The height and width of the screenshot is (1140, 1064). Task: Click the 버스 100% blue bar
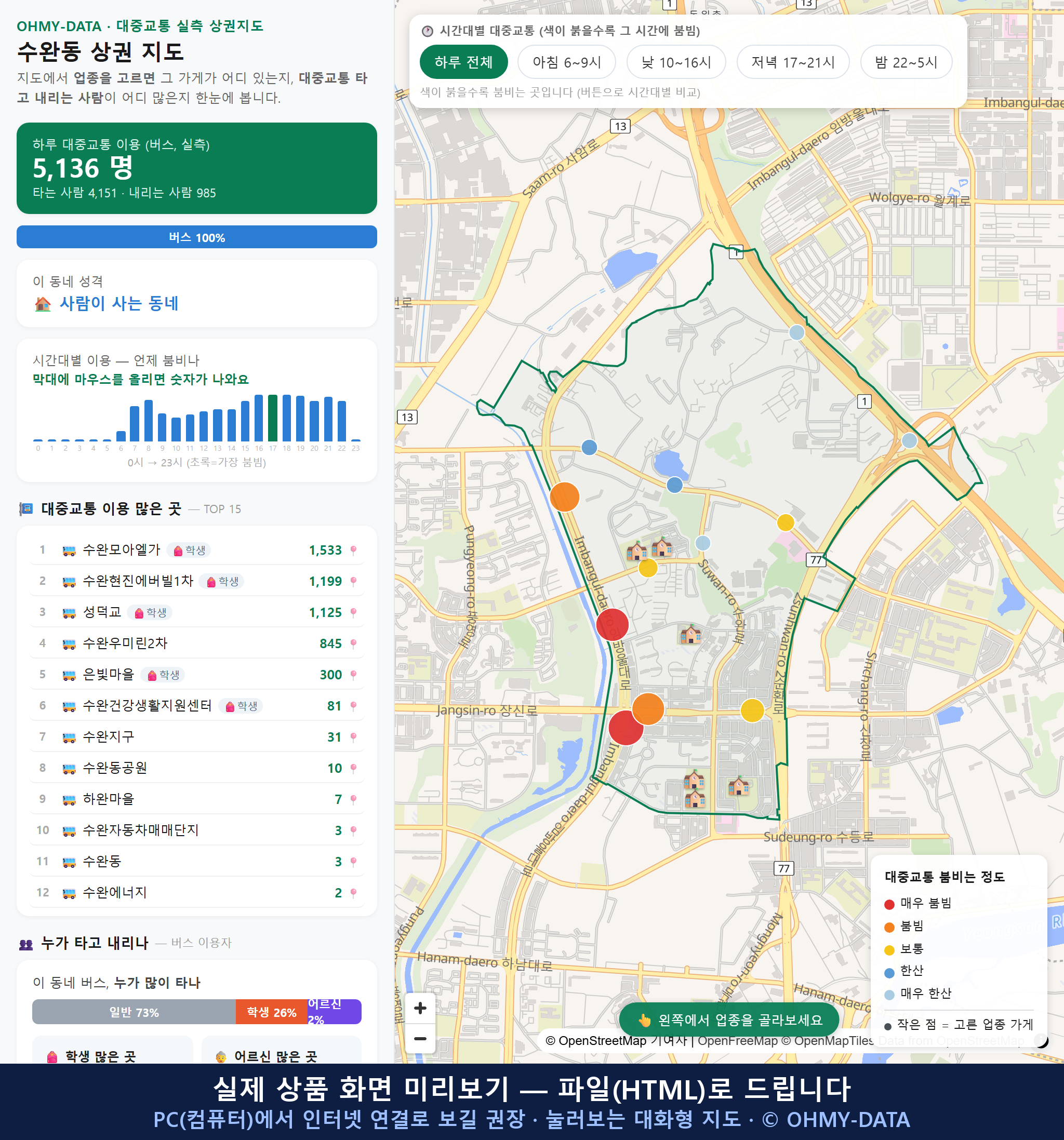point(197,237)
